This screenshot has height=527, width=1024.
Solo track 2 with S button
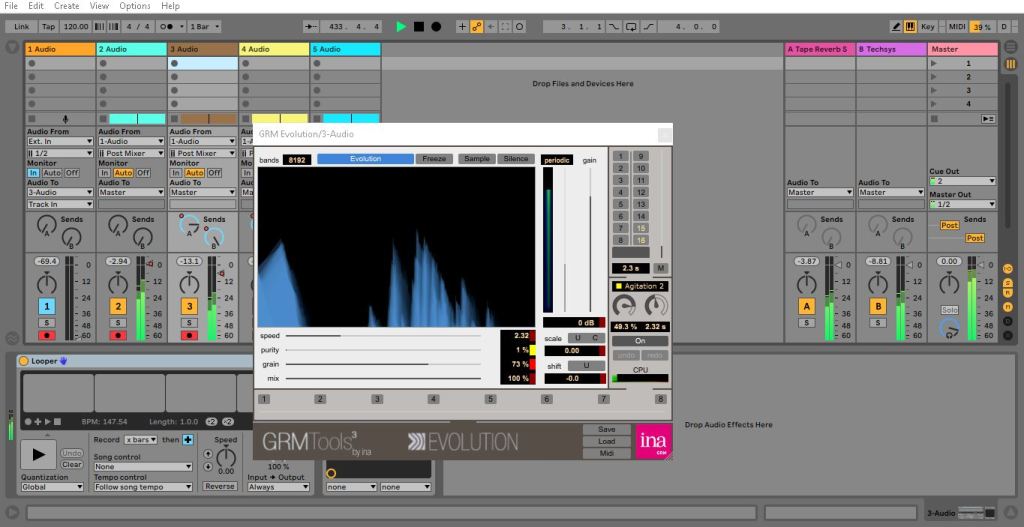pyautogui.click(x=118, y=322)
